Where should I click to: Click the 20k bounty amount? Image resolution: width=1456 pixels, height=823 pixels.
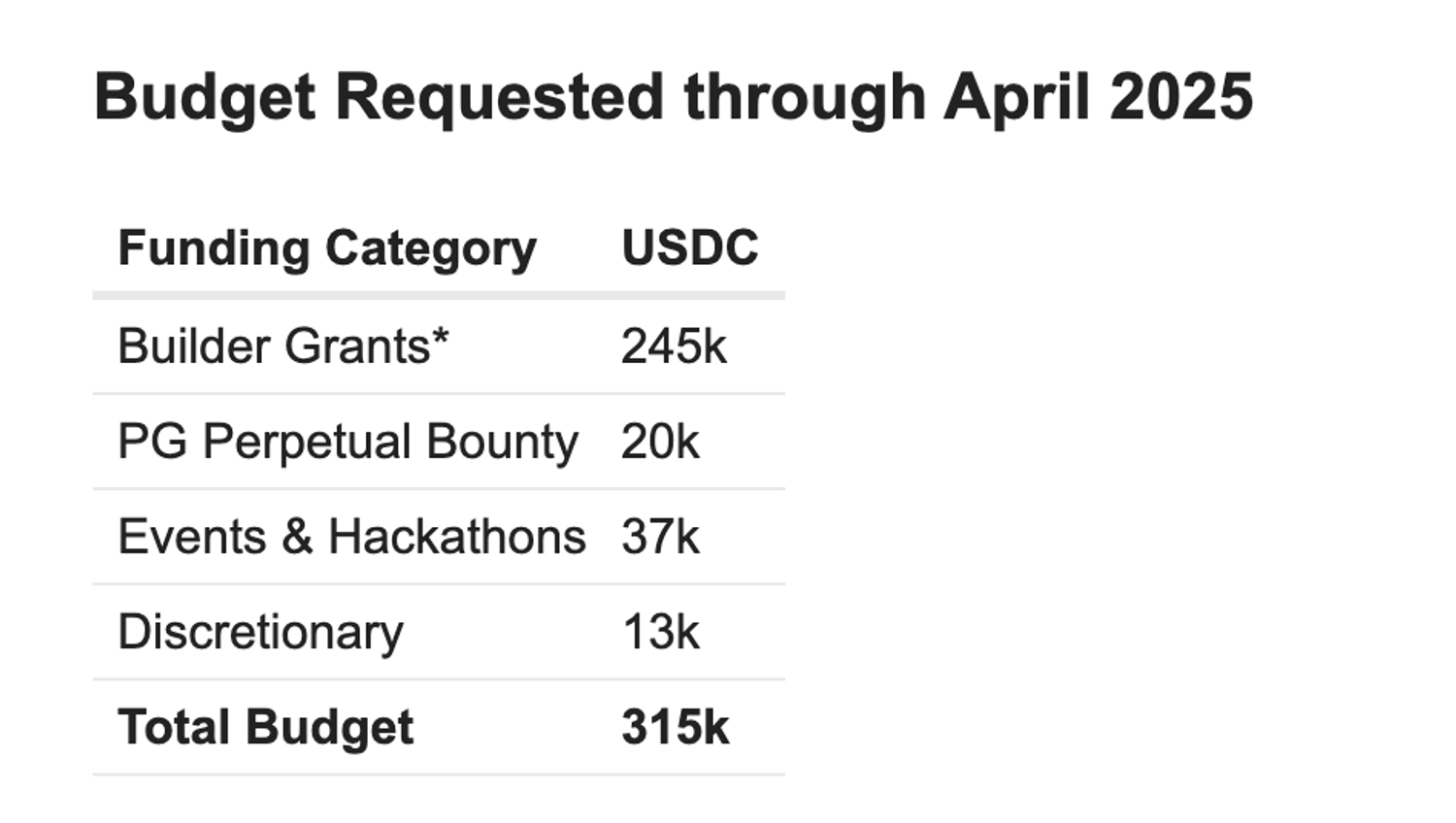coord(660,442)
